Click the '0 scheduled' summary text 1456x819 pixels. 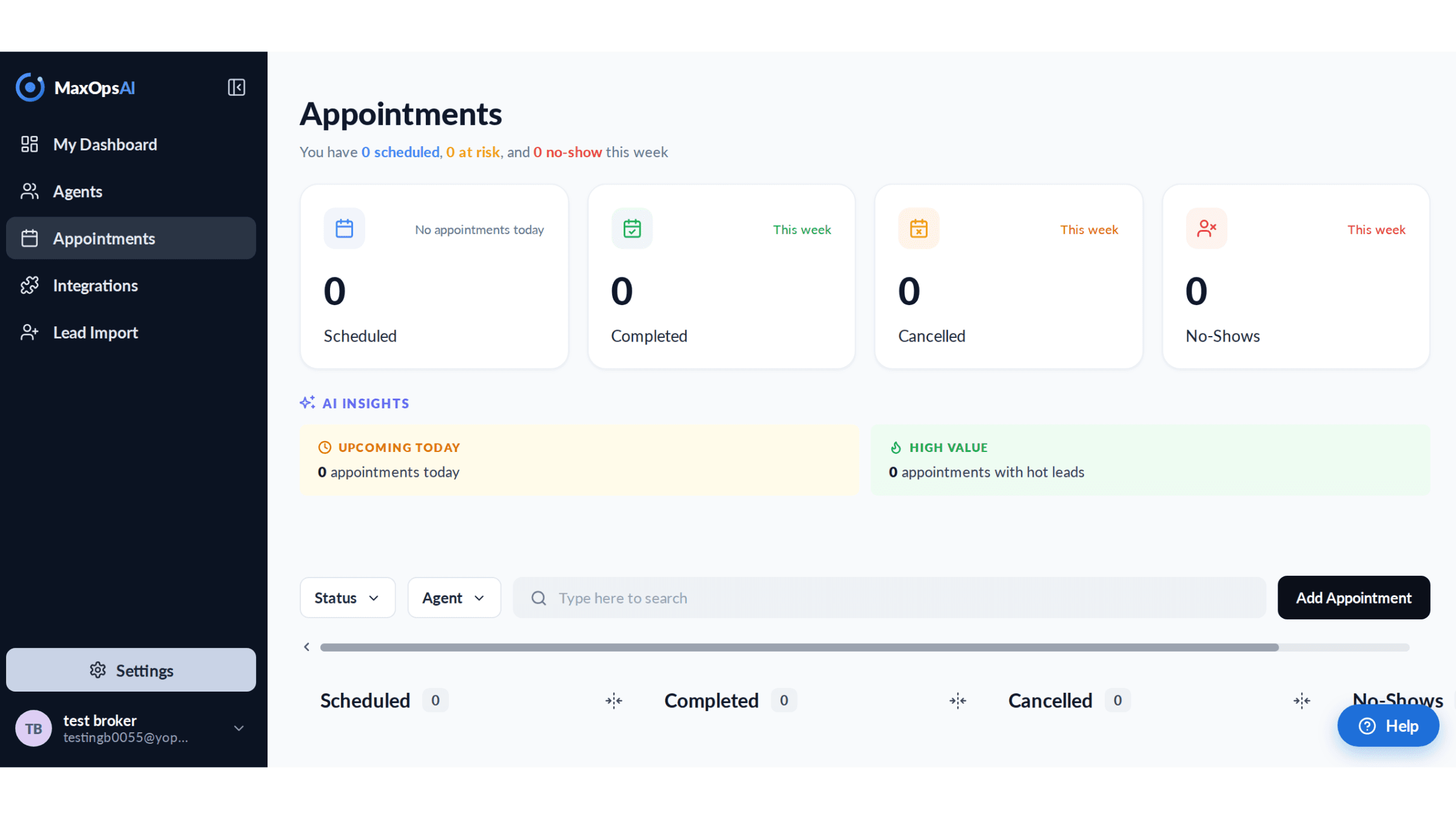click(400, 152)
